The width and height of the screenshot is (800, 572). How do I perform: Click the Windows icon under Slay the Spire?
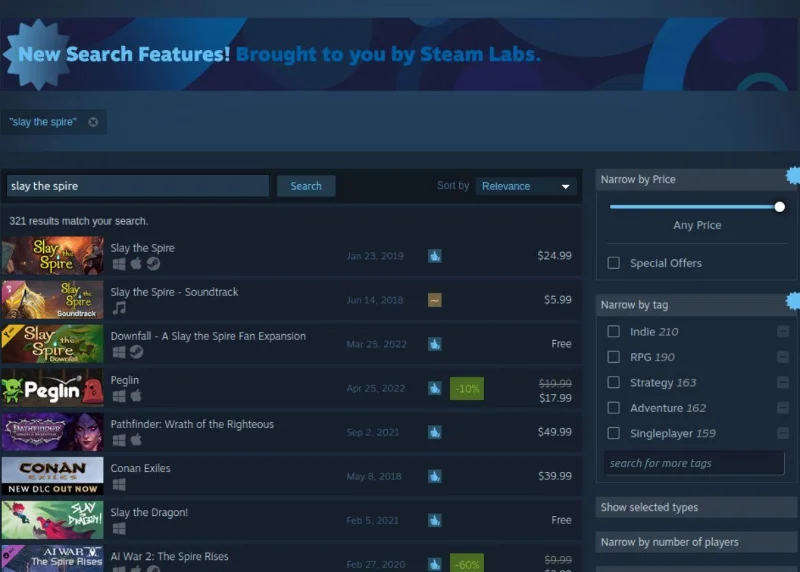(119, 264)
